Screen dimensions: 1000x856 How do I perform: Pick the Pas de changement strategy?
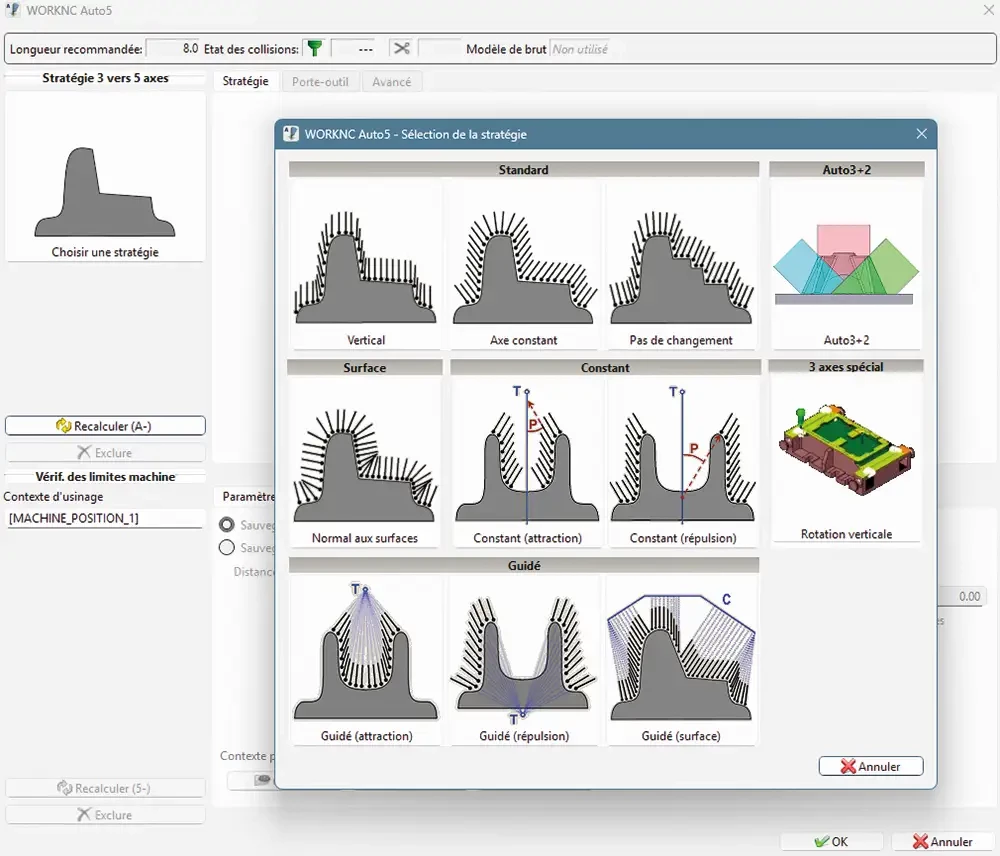(681, 265)
